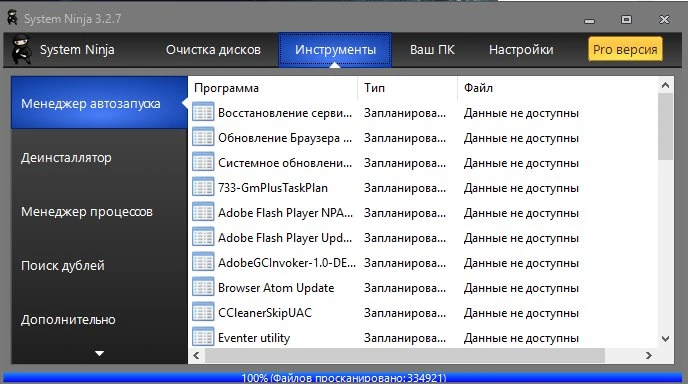Screen dimensions: 688x384
Task: Click icon beside Adobe Flash Player NPA... entry
Action: 203,213
